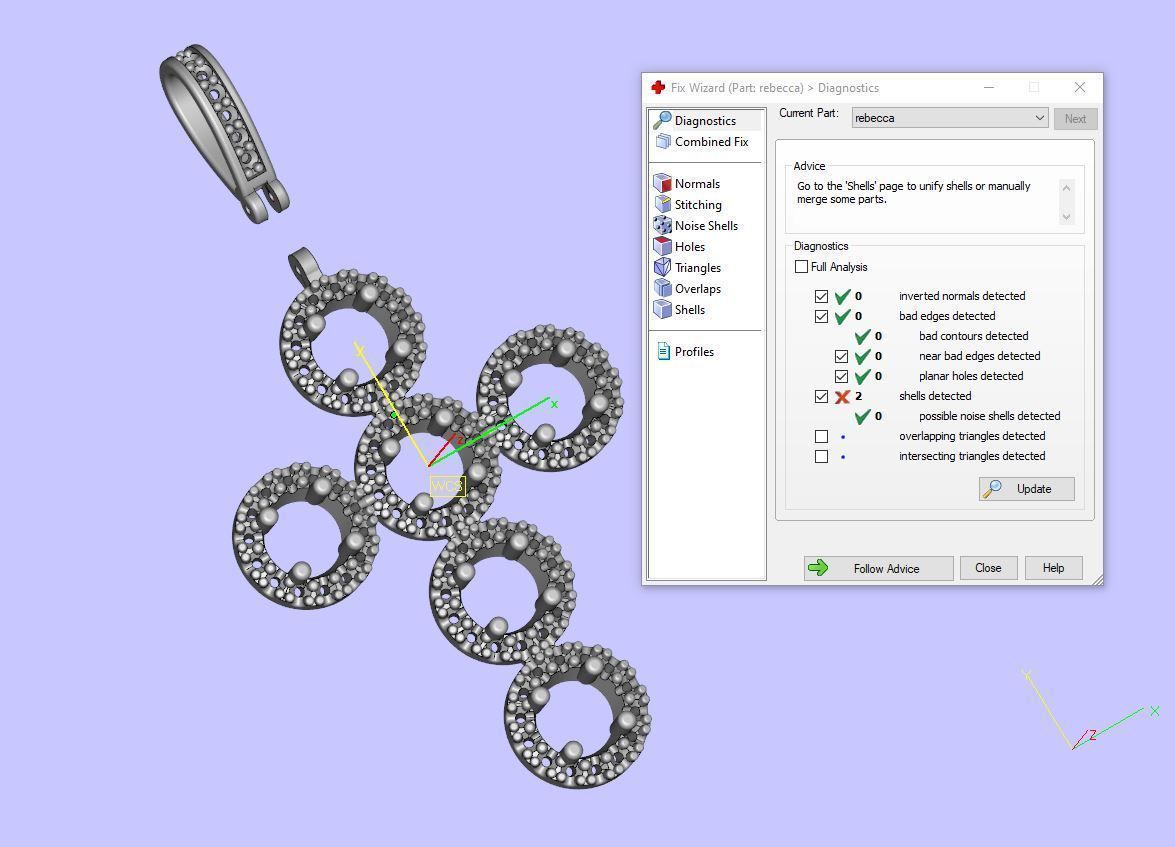Click the Update button
This screenshot has width=1175, height=847.
pyautogui.click(x=1027, y=489)
